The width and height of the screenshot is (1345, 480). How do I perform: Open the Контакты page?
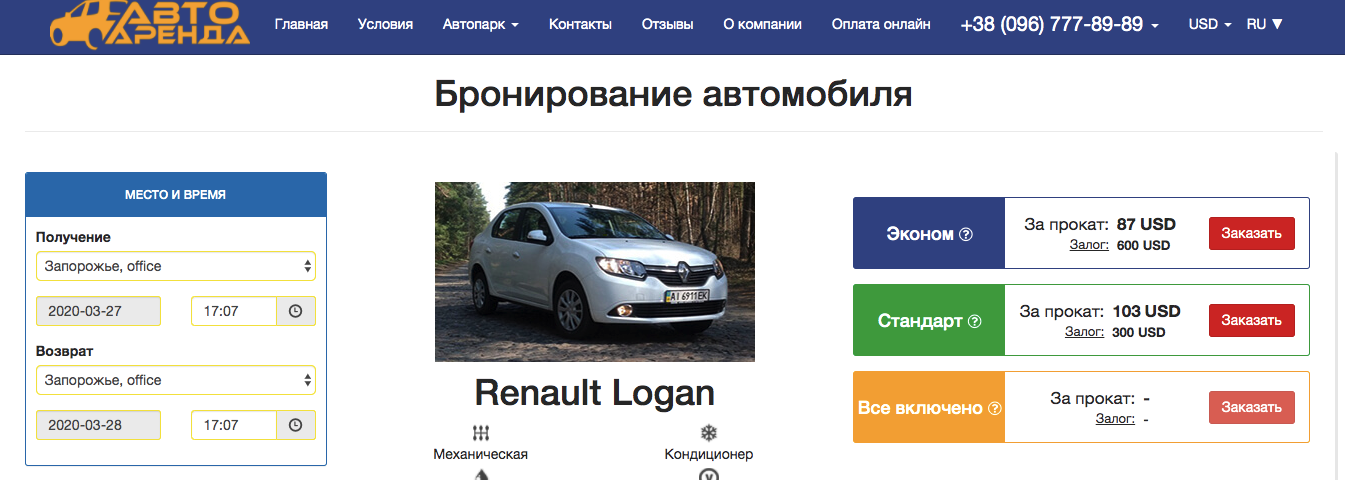pos(580,24)
